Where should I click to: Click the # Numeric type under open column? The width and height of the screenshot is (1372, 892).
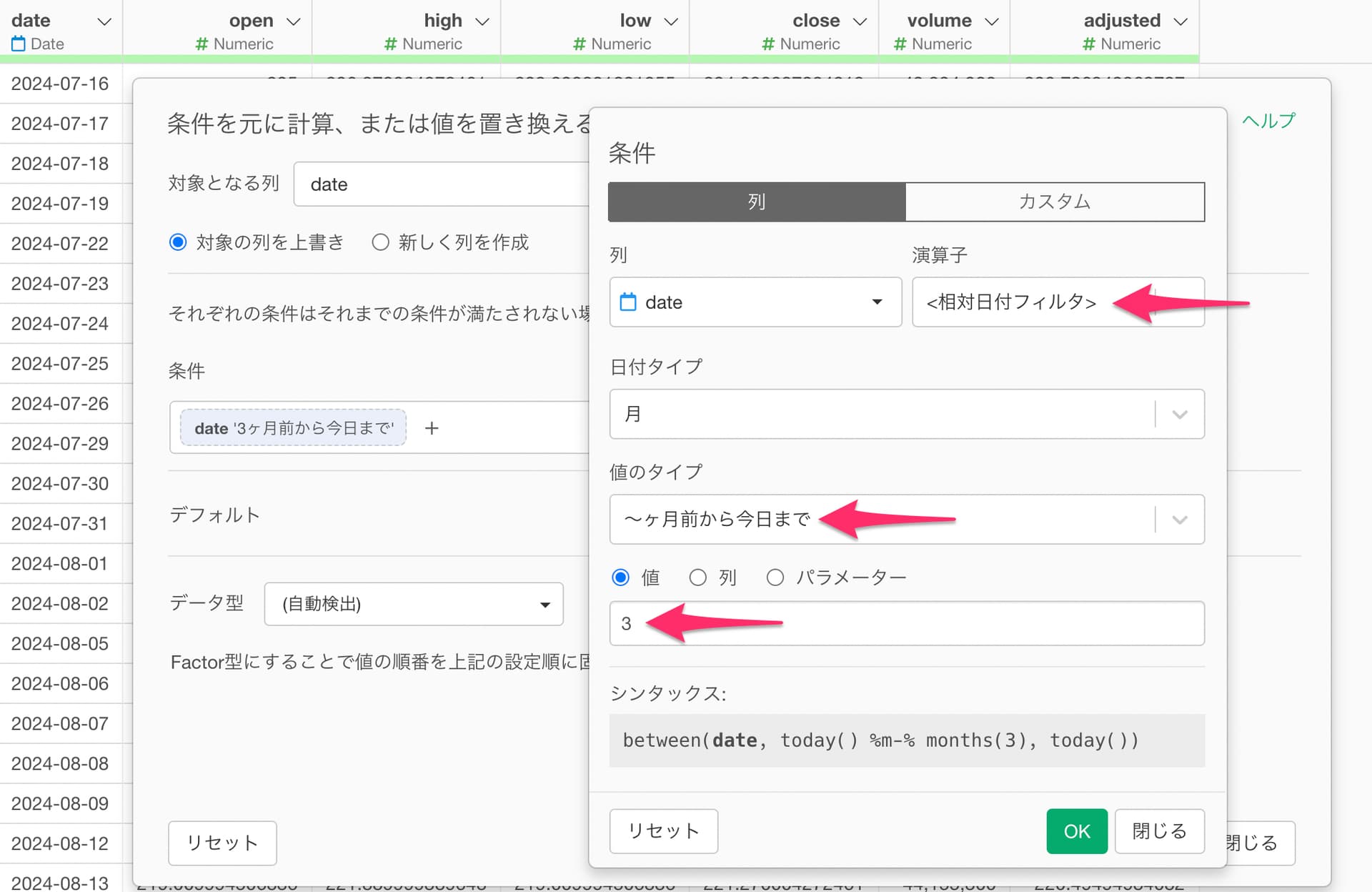point(234,44)
